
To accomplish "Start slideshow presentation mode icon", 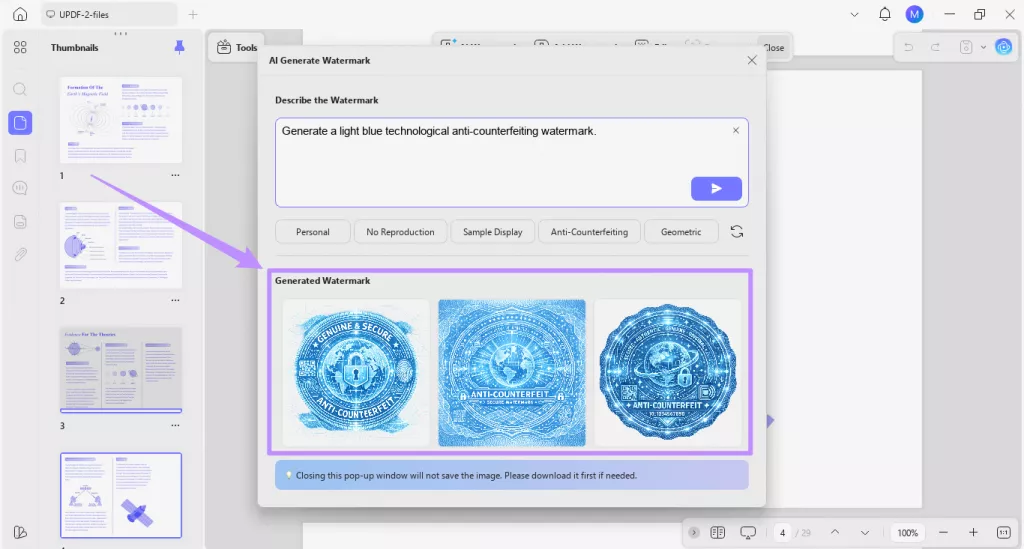I will click(x=748, y=533).
